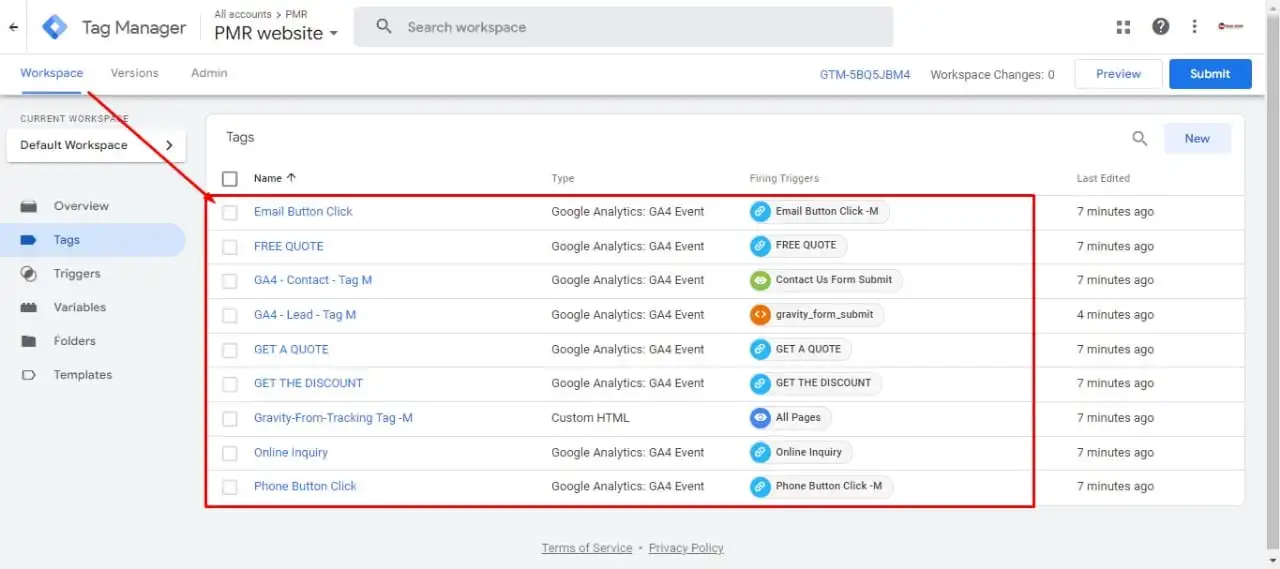The image size is (1280, 569).
Task: Click eye icon of All Pages trigger
Action: (x=760, y=418)
